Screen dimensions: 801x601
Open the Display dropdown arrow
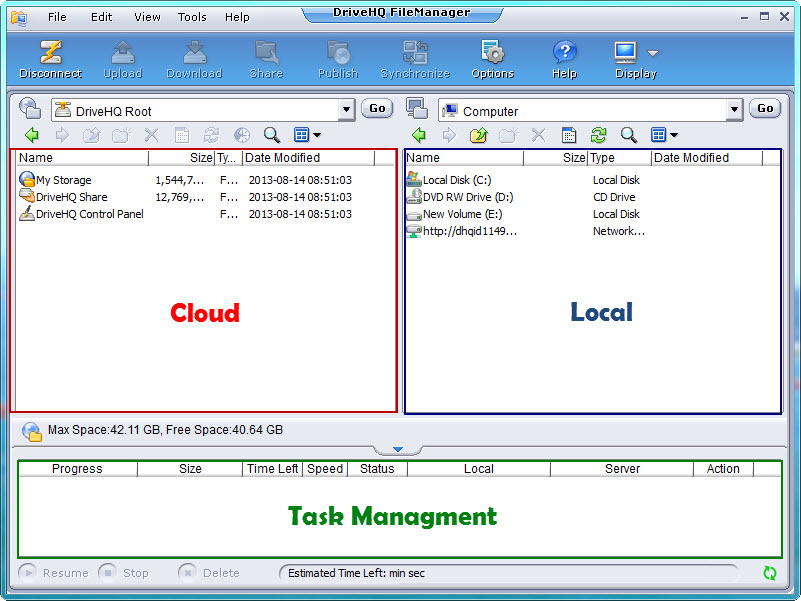652,53
